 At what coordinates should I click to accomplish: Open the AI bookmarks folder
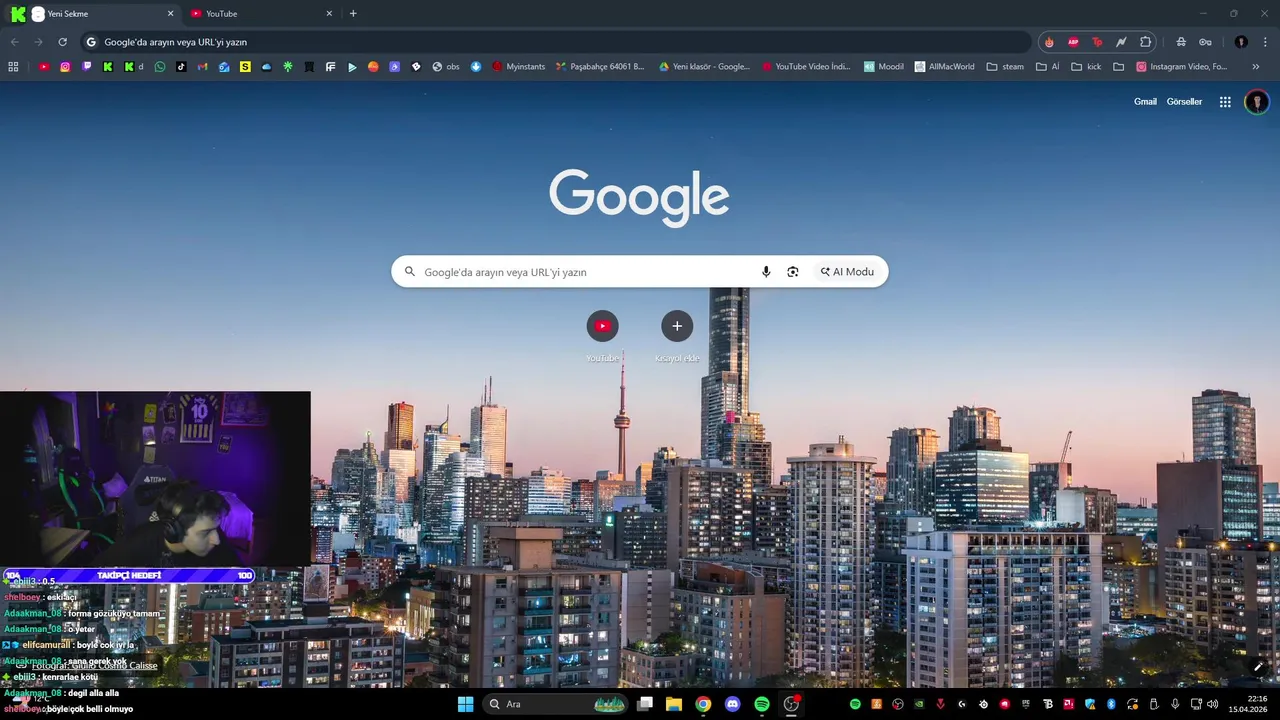pyautogui.click(x=1048, y=67)
